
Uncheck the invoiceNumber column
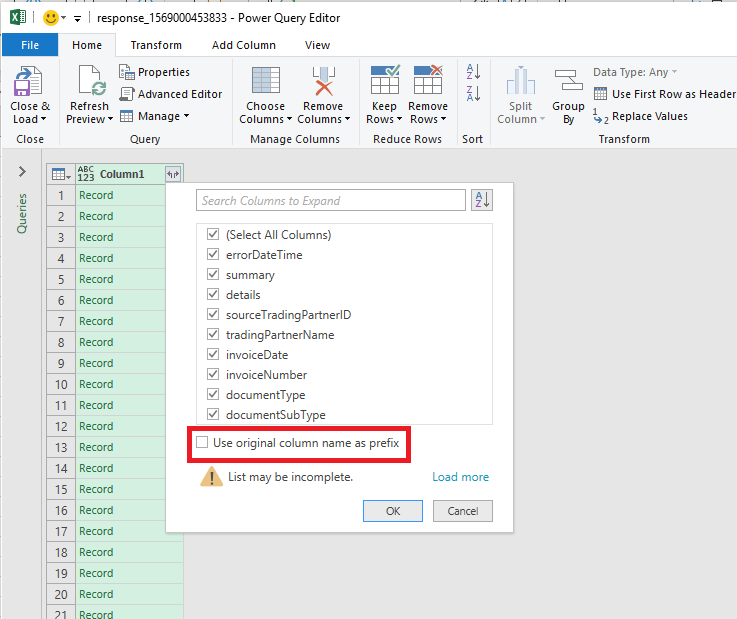[213, 374]
